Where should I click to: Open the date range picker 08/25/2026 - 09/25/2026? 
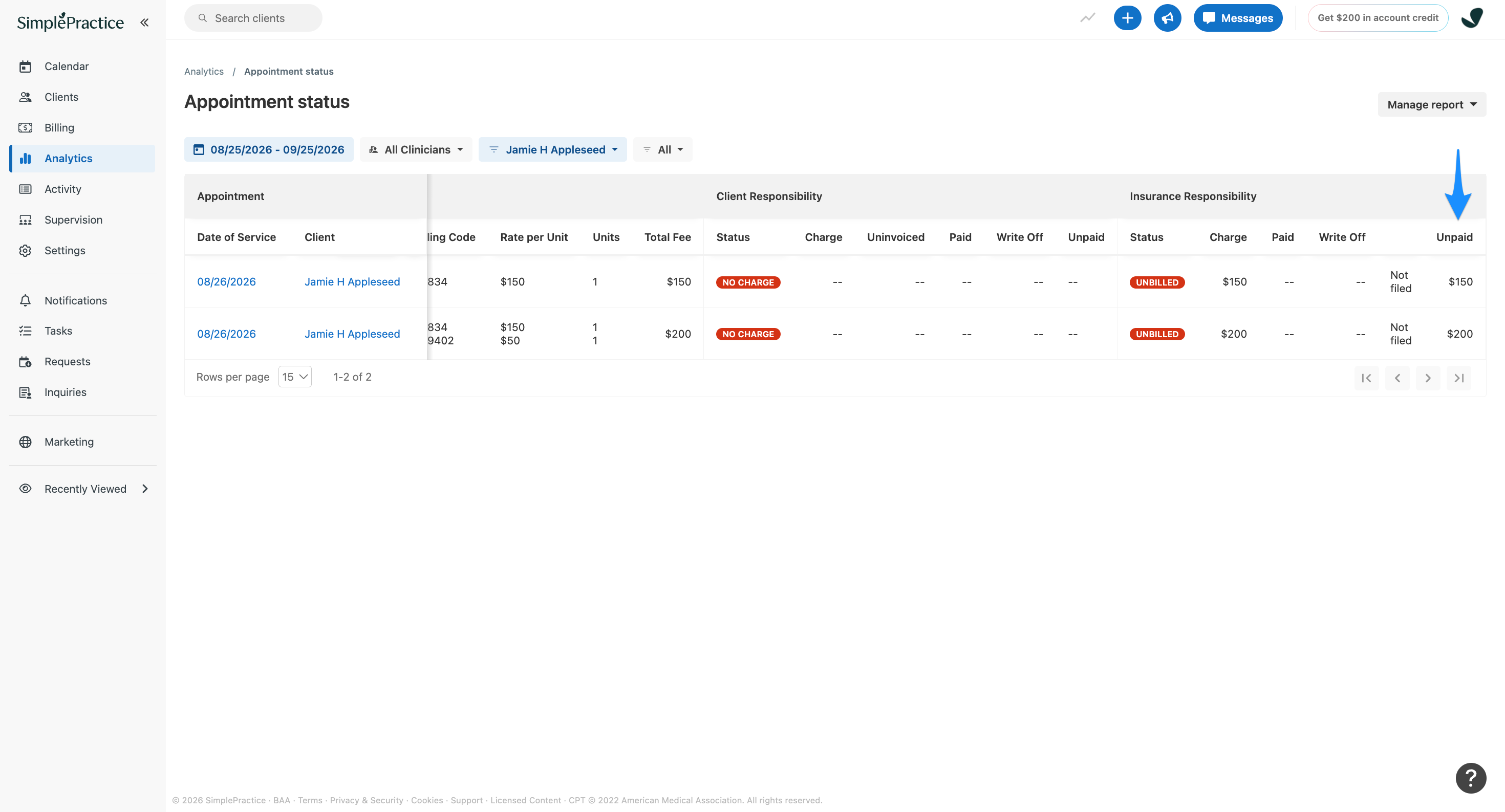(269, 149)
